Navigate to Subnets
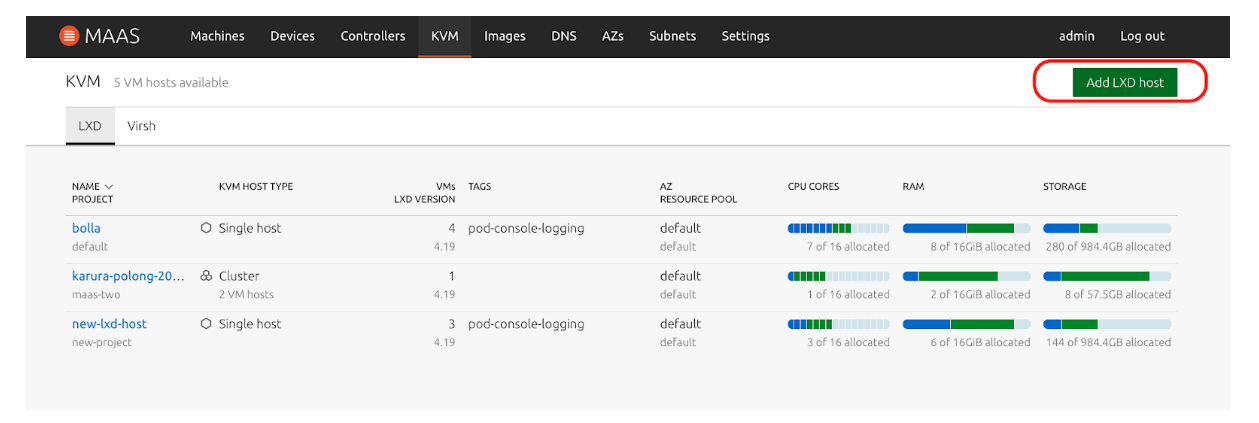This screenshot has height=423, width=1259. [x=672, y=36]
